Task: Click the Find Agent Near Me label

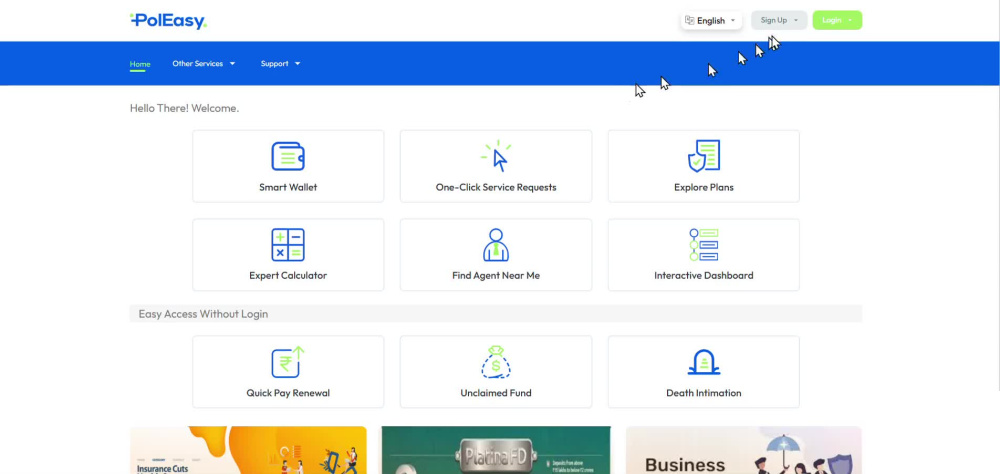Action: [x=496, y=276]
